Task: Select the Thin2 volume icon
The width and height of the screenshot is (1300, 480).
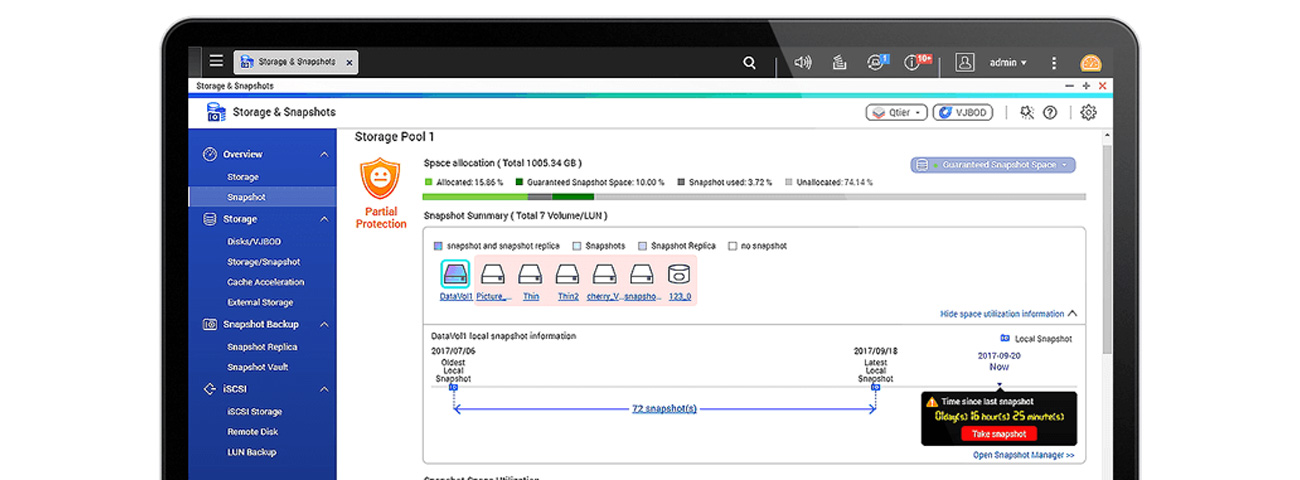Action: pyautogui.click(x=567, y=274)
